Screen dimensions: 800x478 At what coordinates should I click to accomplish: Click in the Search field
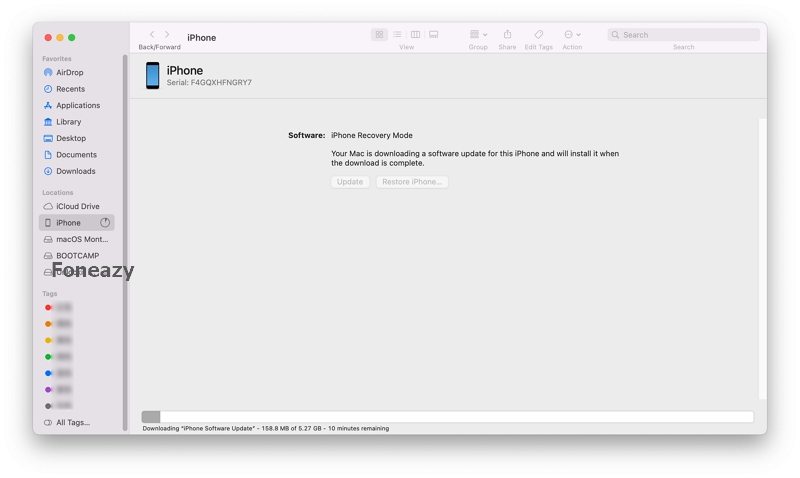683,35
